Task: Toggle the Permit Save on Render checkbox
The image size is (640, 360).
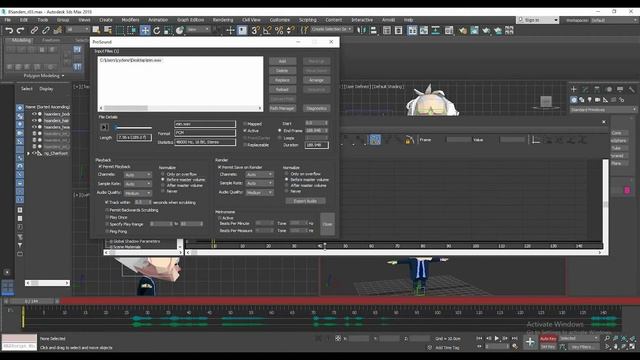Action: point(220,167)
